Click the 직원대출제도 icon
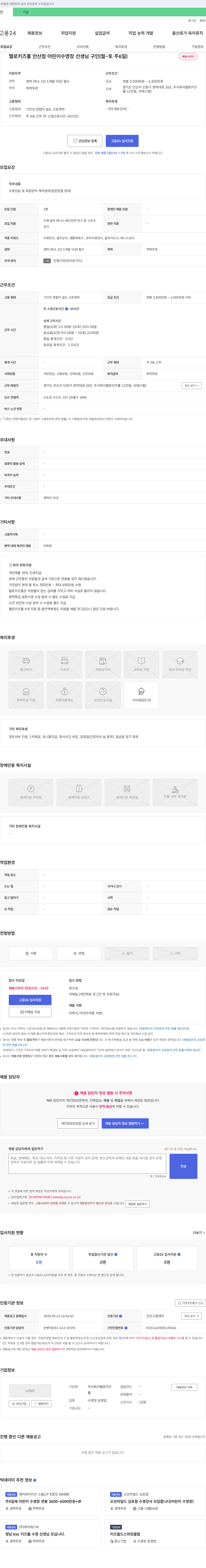The height and width of the screenshot is (1568, 206). tap(64, 695)
